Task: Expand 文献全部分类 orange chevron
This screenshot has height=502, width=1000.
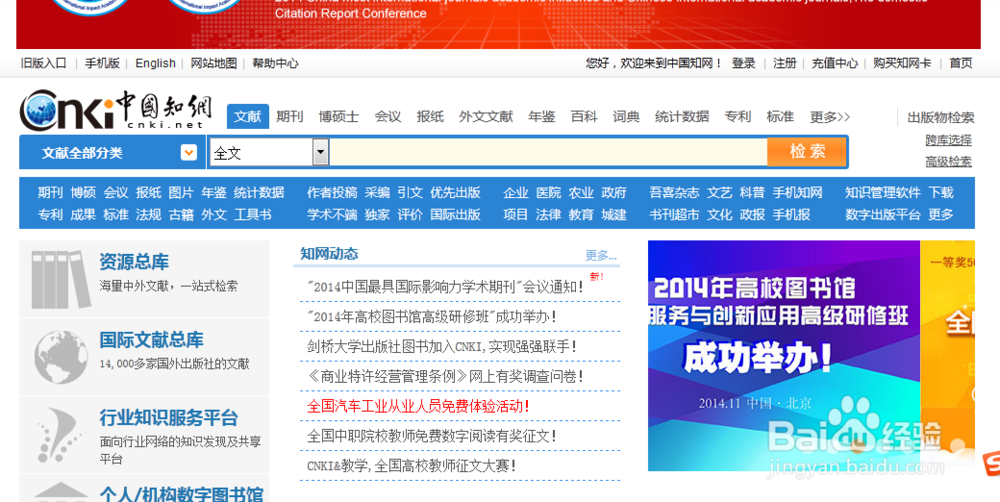Action: [x=189, y=152]
